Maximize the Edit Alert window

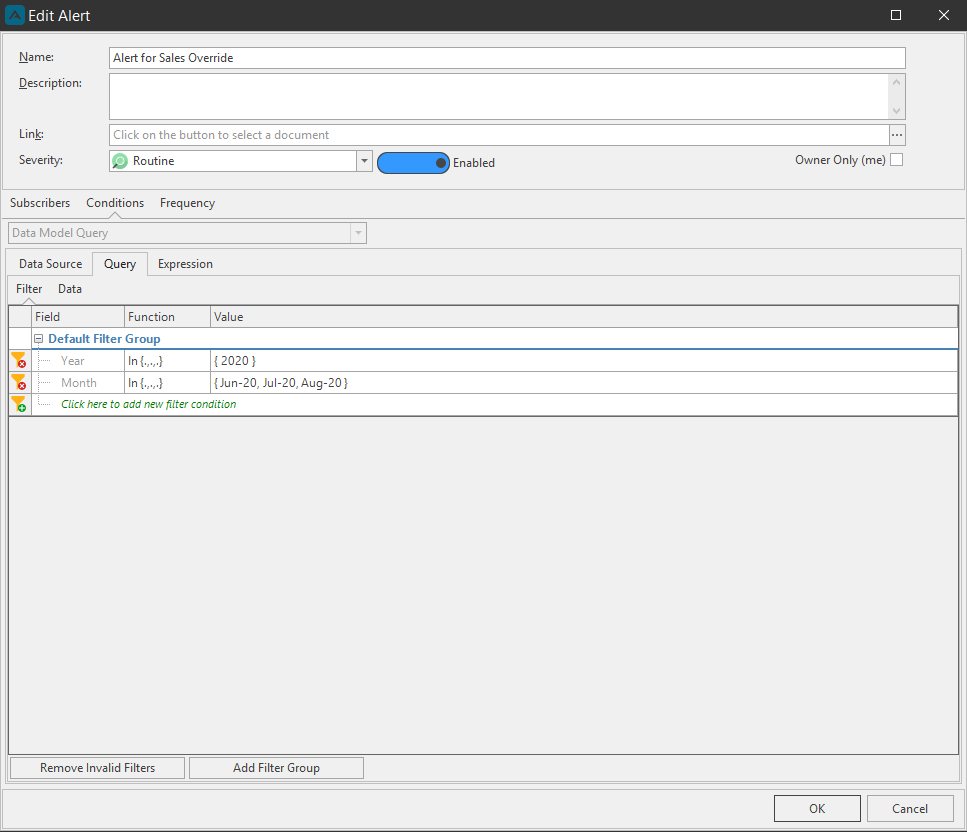click(896, 15)
